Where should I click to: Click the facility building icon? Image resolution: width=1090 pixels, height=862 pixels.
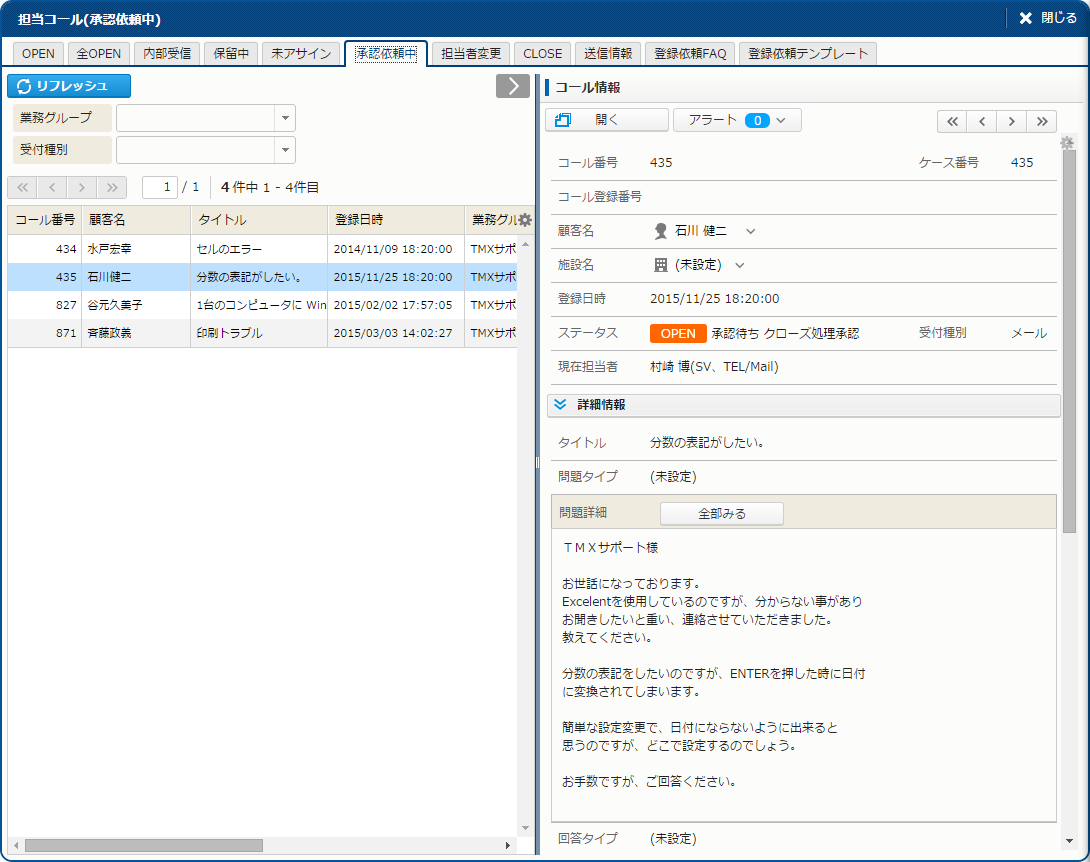click(x=660, y=265)
